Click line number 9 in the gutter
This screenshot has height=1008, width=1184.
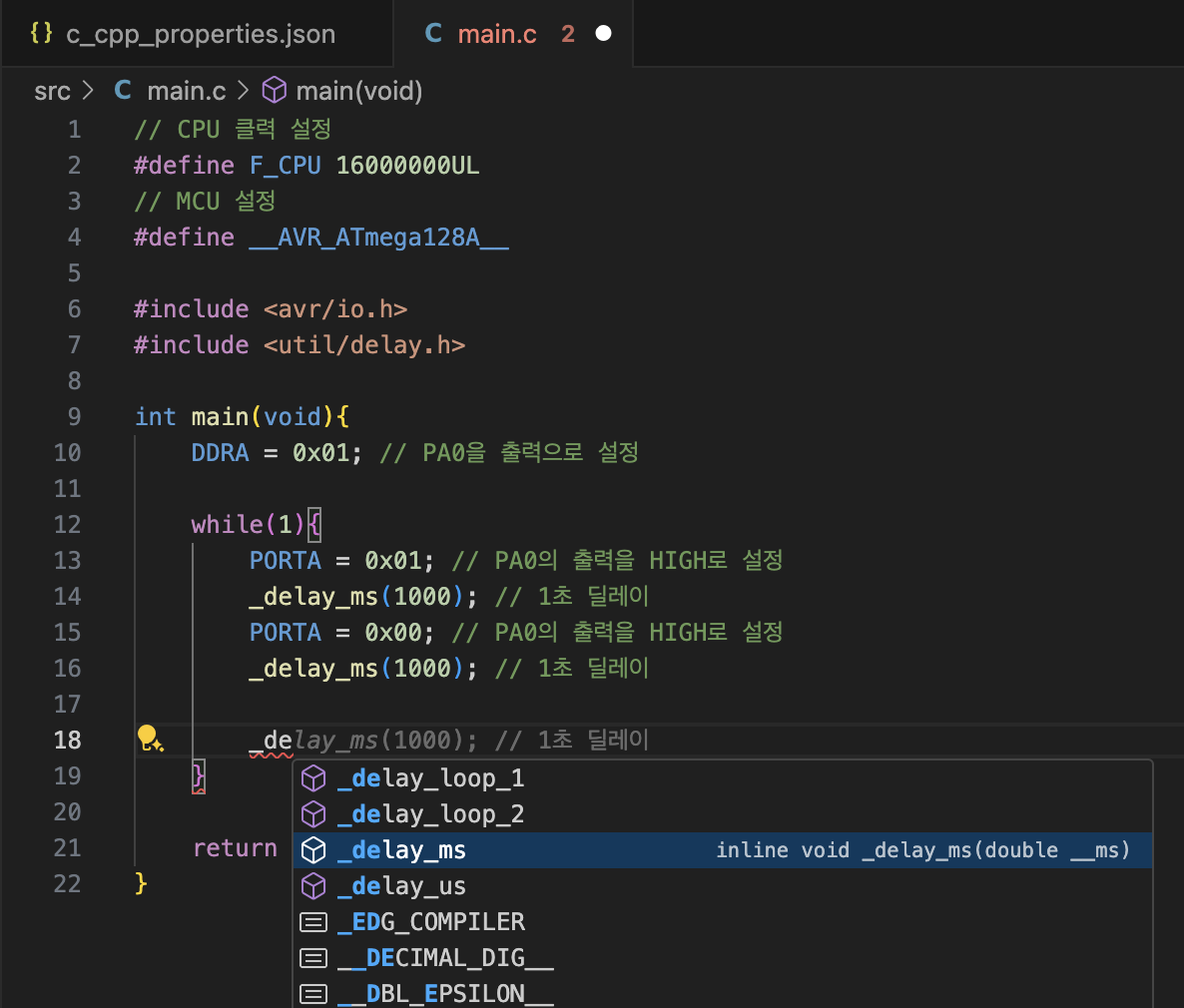point(74,417)
